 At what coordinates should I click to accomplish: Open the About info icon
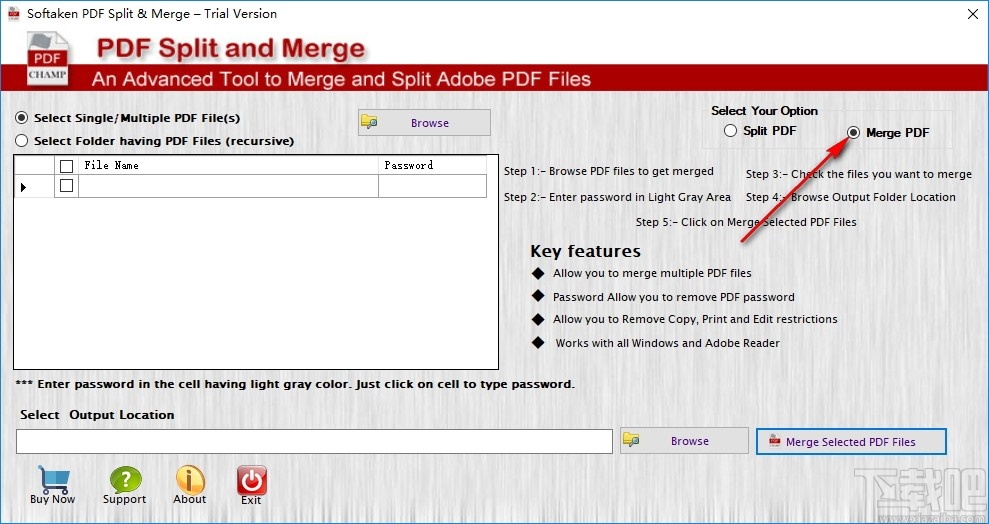[190, 480]
